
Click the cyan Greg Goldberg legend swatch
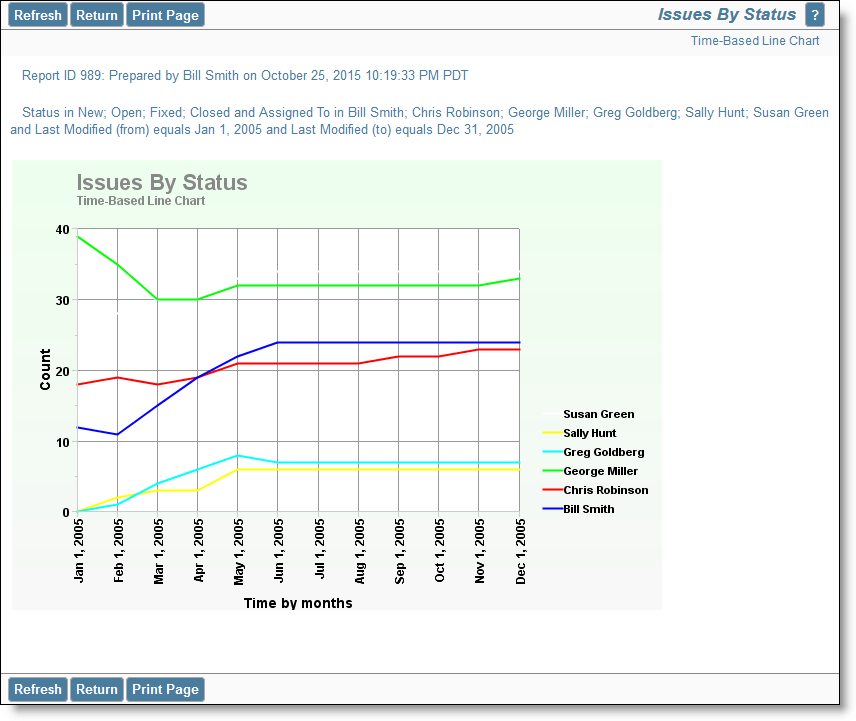552,452
